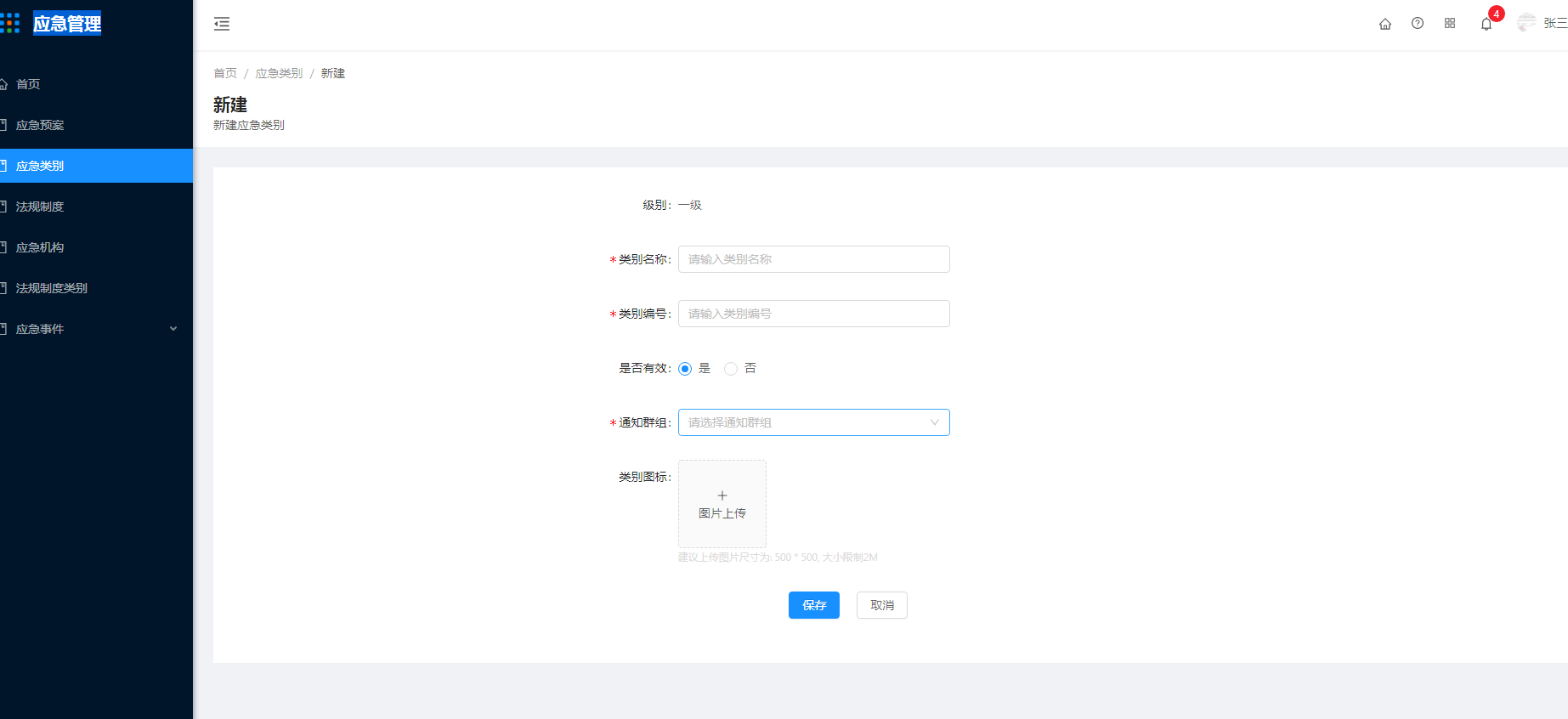Open 应急事件 menu item

(x=96, y=329)
